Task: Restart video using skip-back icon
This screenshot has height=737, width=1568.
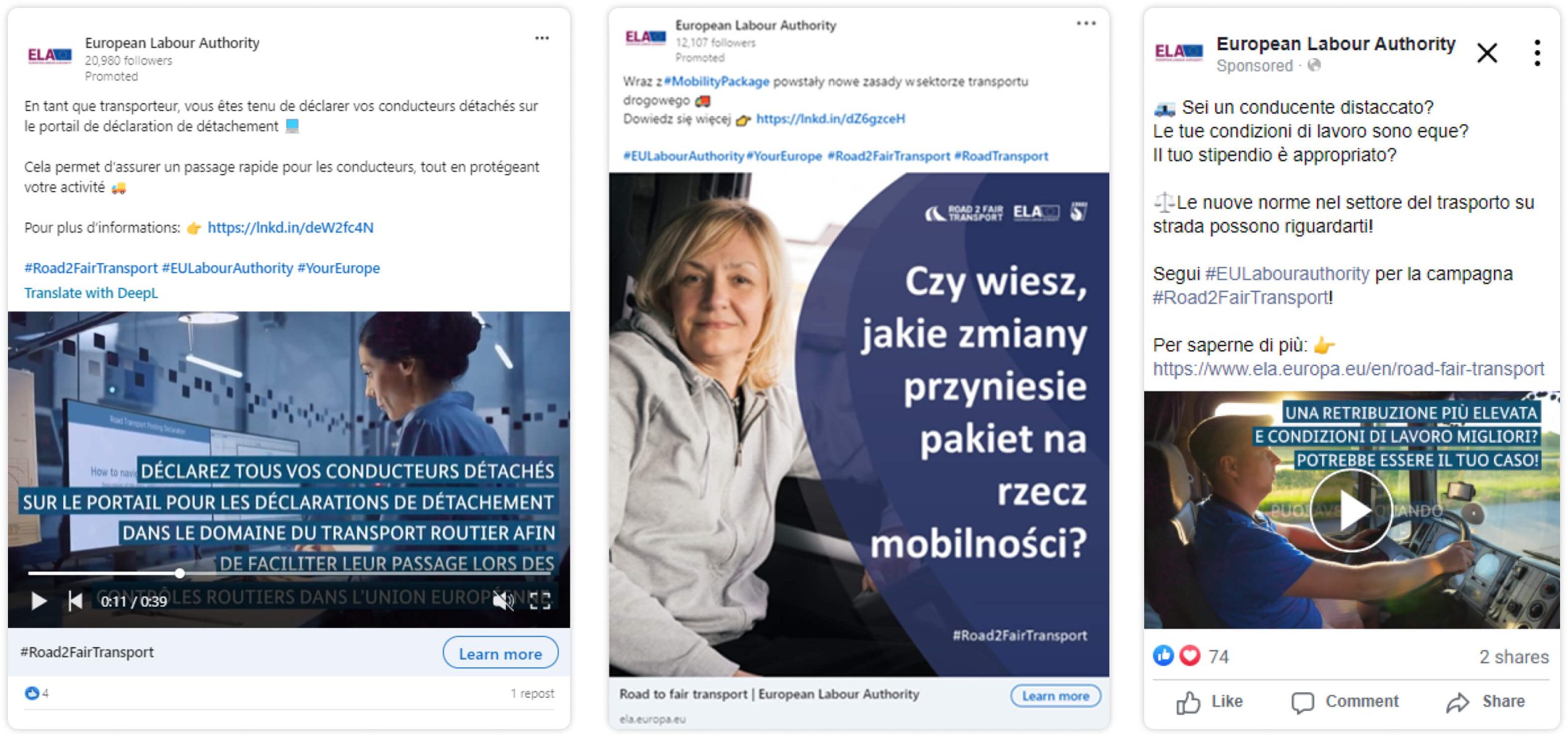Action: (x=75, y=601)
